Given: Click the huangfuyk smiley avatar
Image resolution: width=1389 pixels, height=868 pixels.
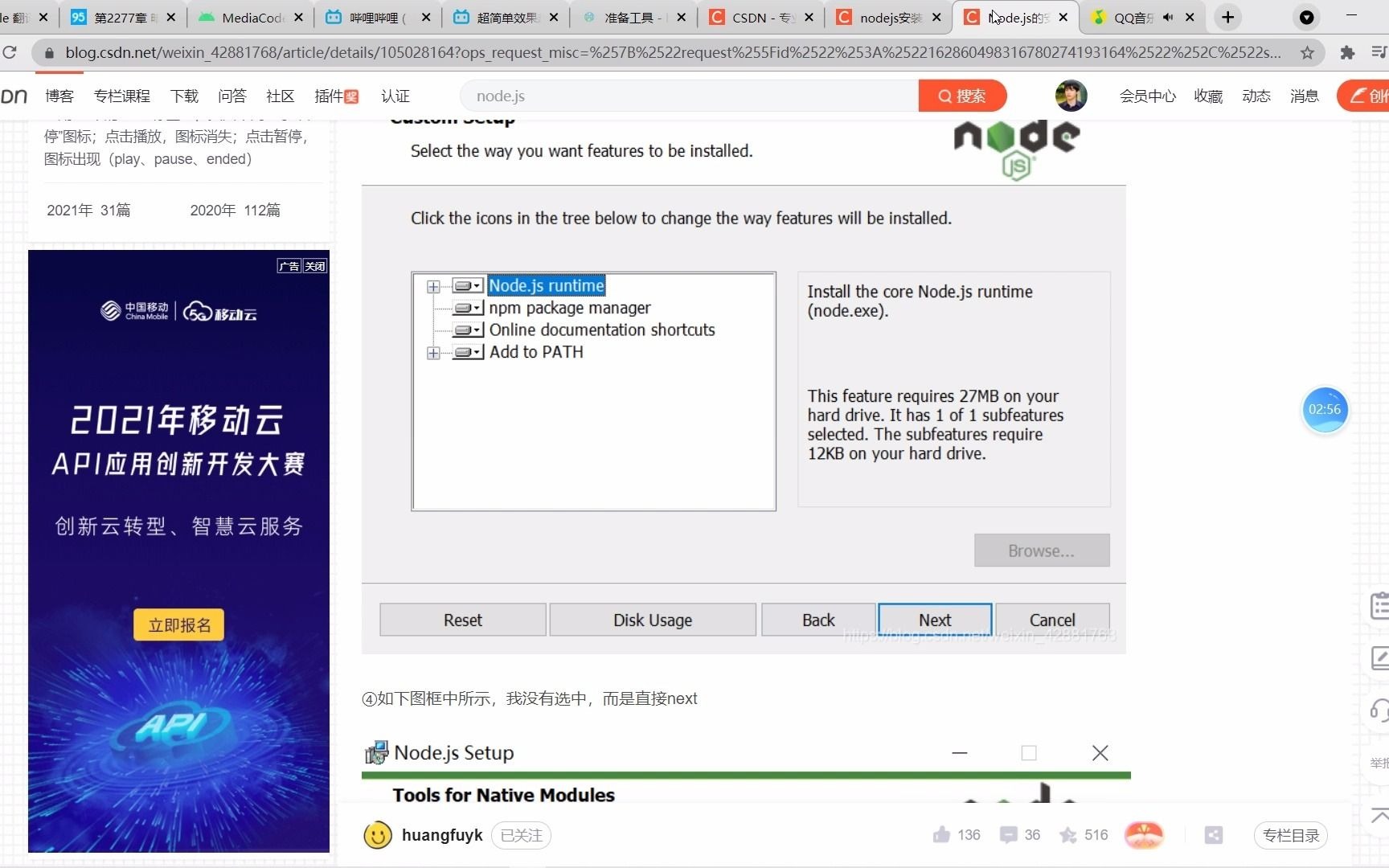Looking at the screenshot, I should [378, 835].
